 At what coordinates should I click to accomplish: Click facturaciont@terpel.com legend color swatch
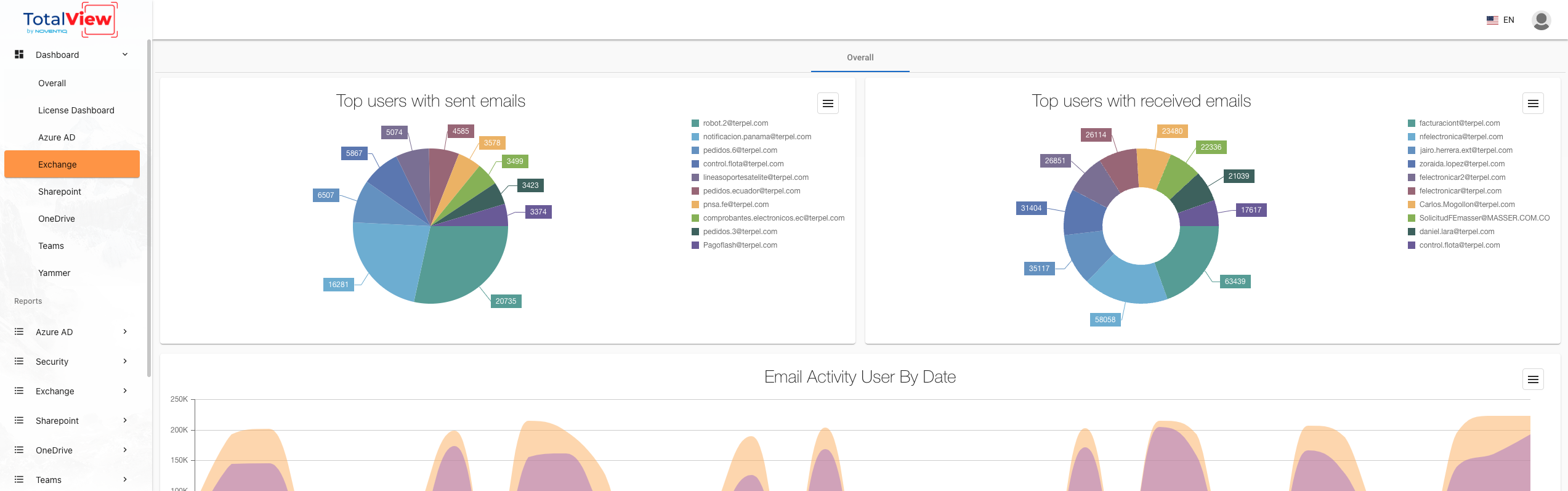point(1412,123)
